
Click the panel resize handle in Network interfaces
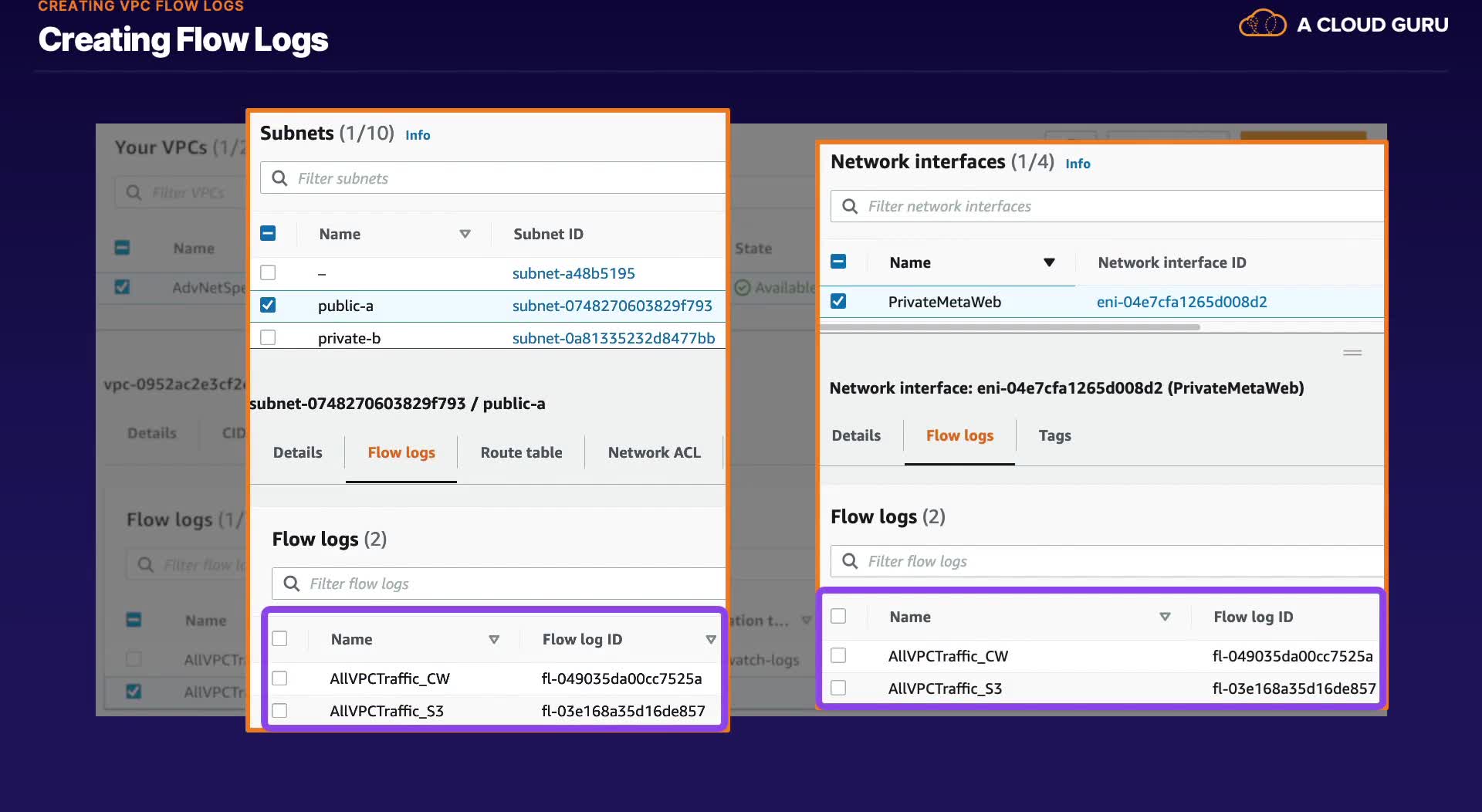(1352, 353)
